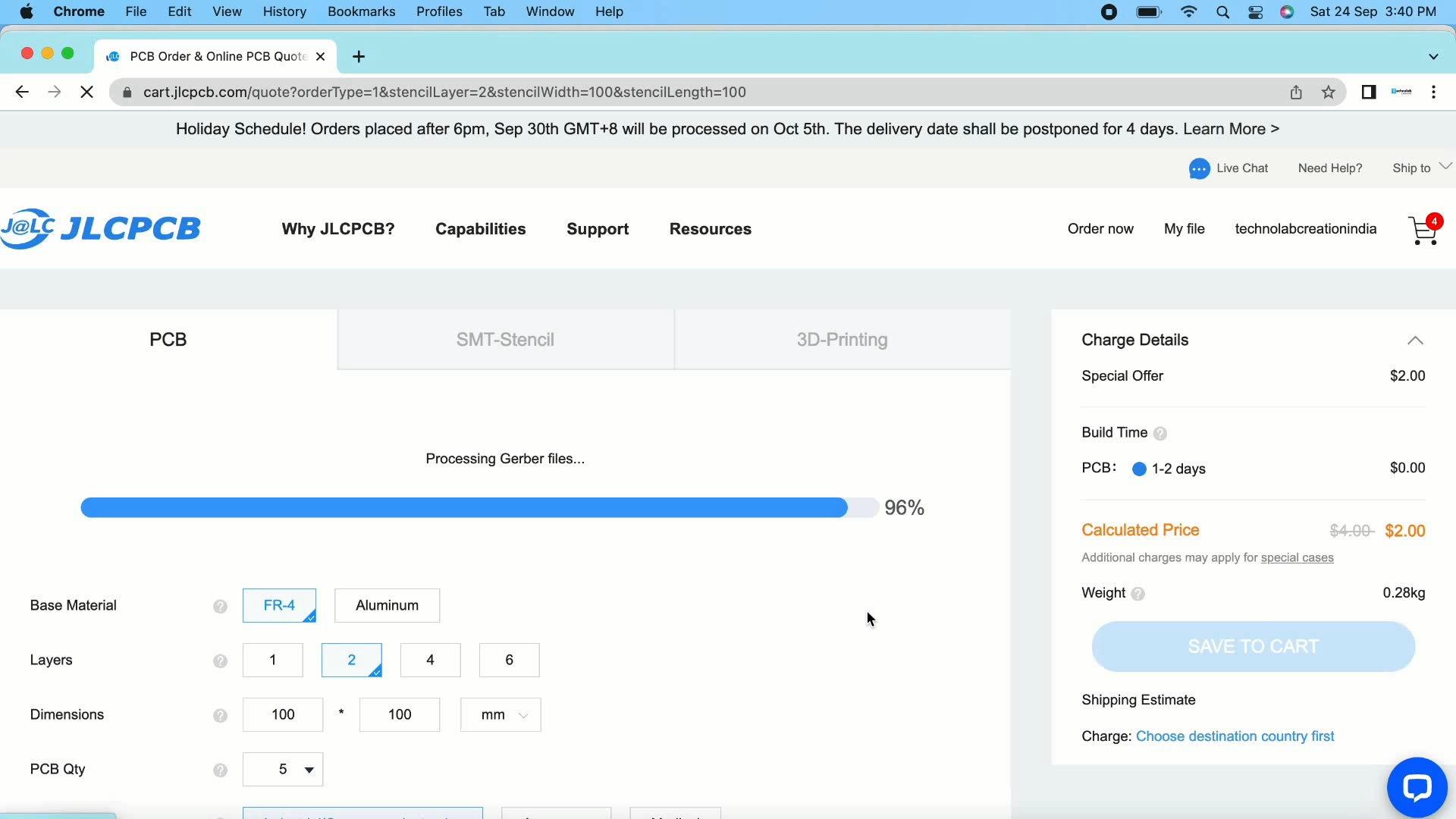Switch to the 3D-Printing tab

point(842,340)
